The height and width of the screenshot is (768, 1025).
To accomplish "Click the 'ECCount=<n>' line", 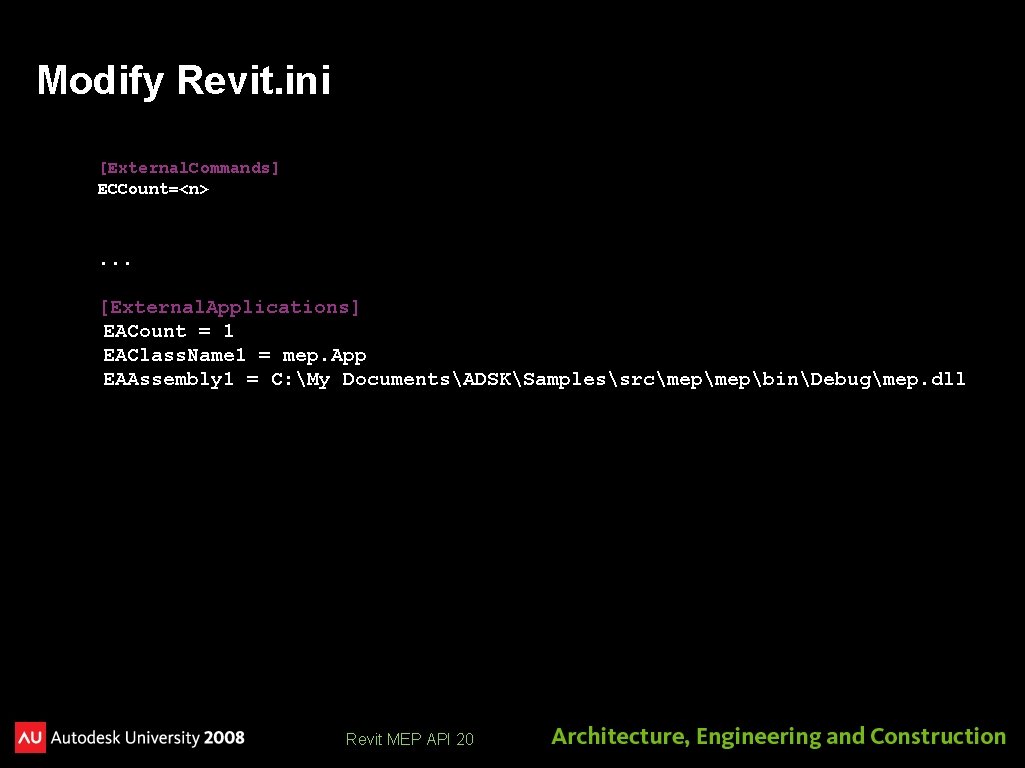I will (x=153, y=189).
